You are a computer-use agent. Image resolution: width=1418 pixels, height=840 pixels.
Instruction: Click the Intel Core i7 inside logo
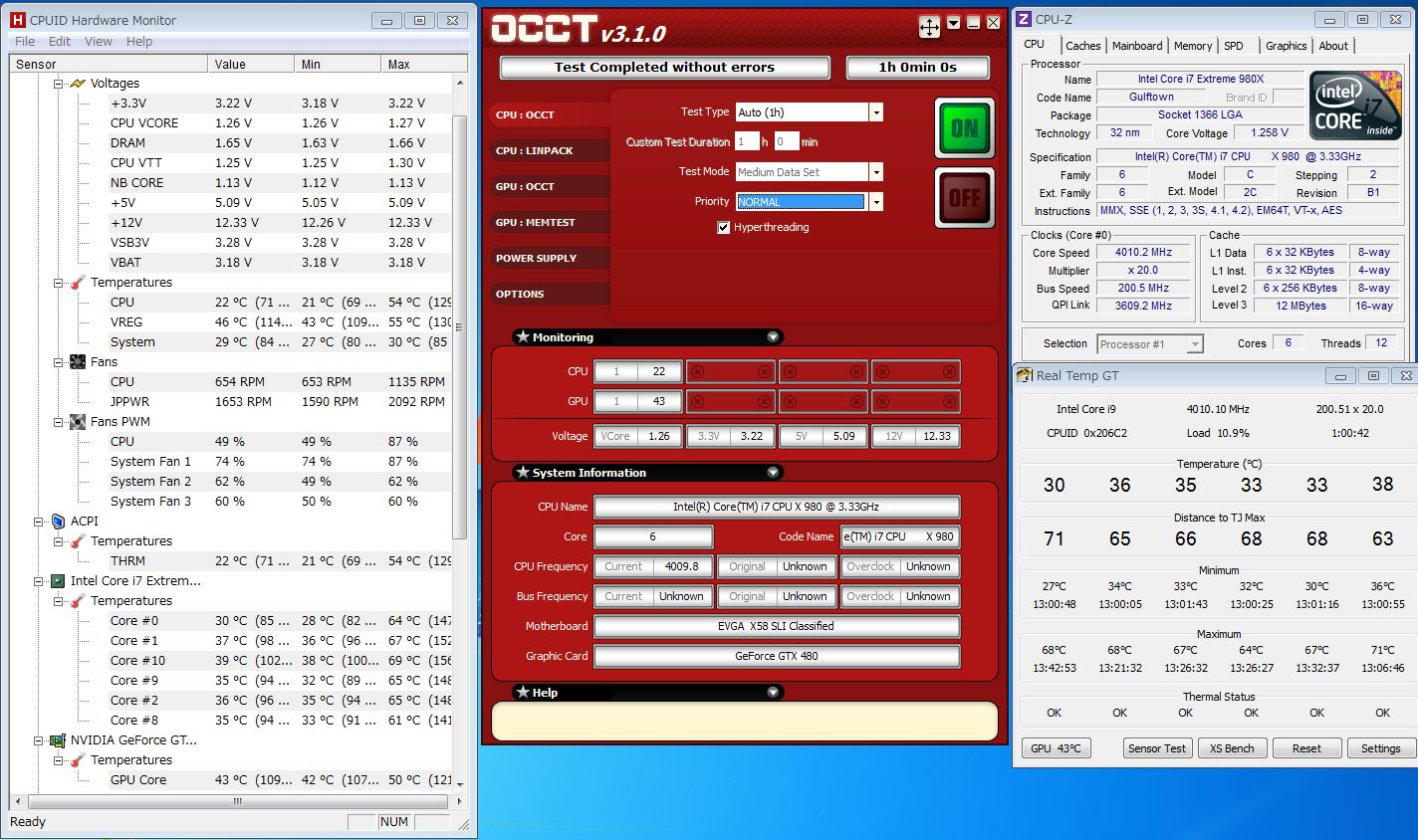click(x=1354, y=106)
